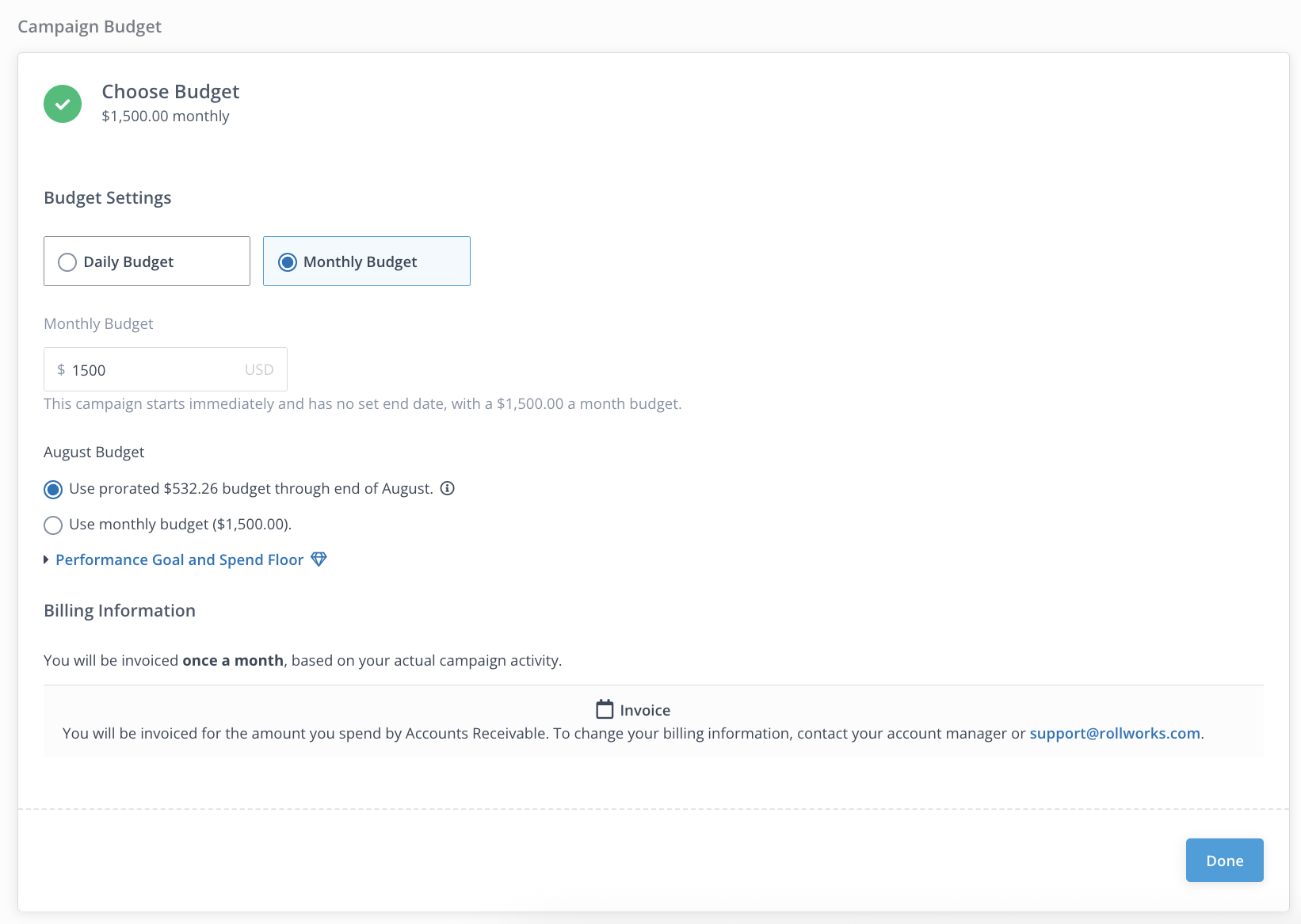This screenshot has width=1301, height=924.
Task: Click the dollar sign in the budget field
Action: pyautogui.click(x=61, y=370)
